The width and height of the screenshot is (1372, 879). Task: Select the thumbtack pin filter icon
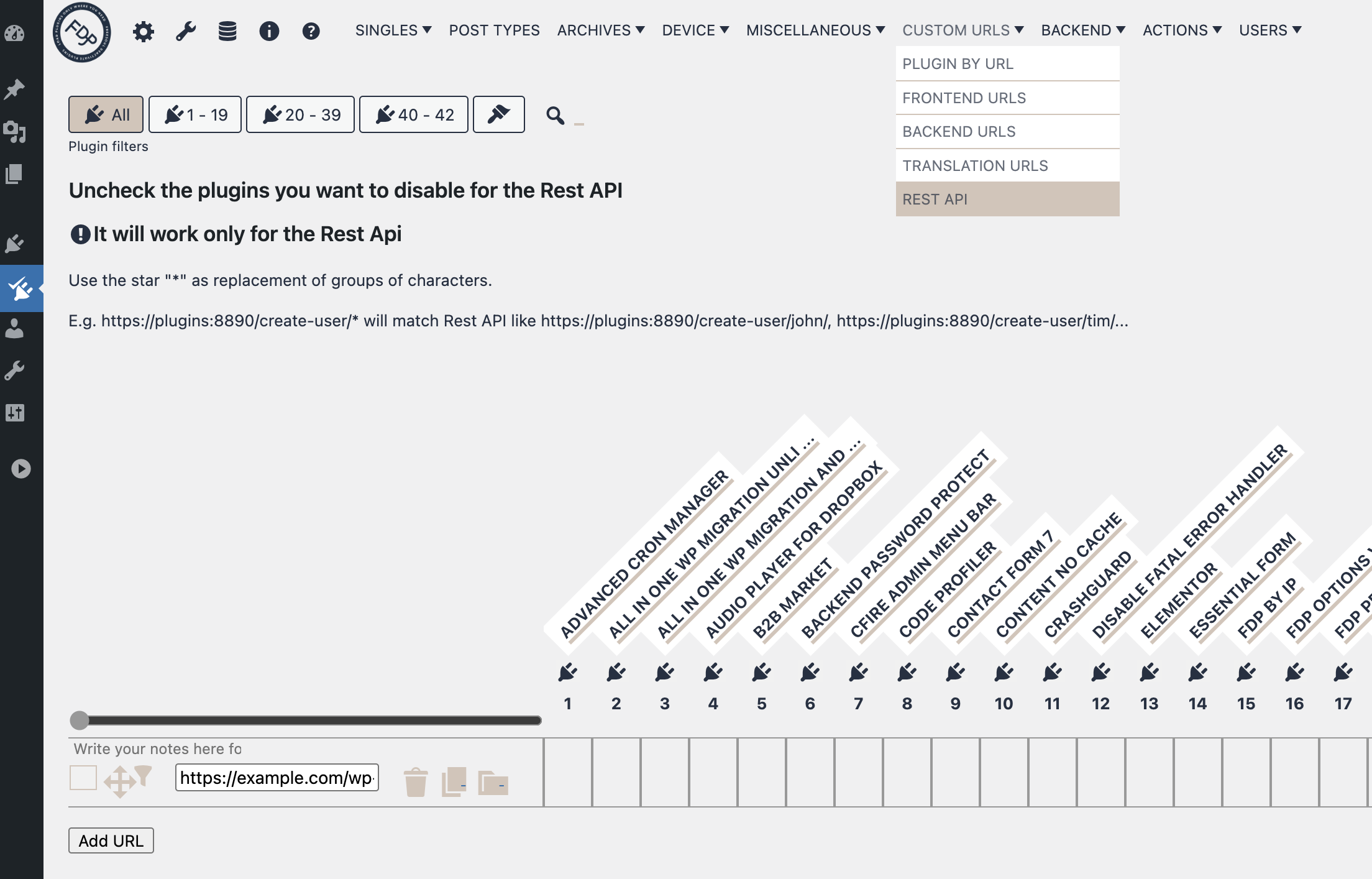(x=498, y=114)
